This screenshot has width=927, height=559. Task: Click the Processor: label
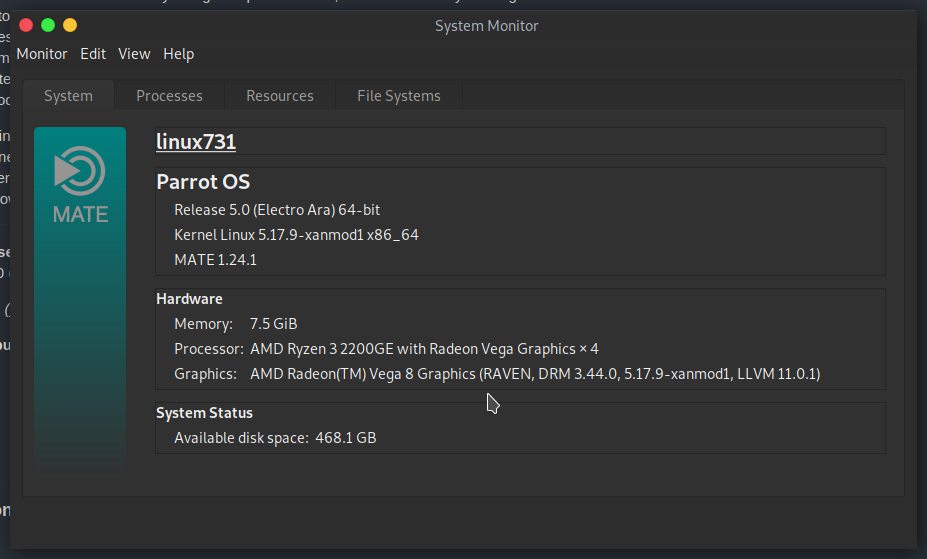pyautogui.click(x=209, y=349)
